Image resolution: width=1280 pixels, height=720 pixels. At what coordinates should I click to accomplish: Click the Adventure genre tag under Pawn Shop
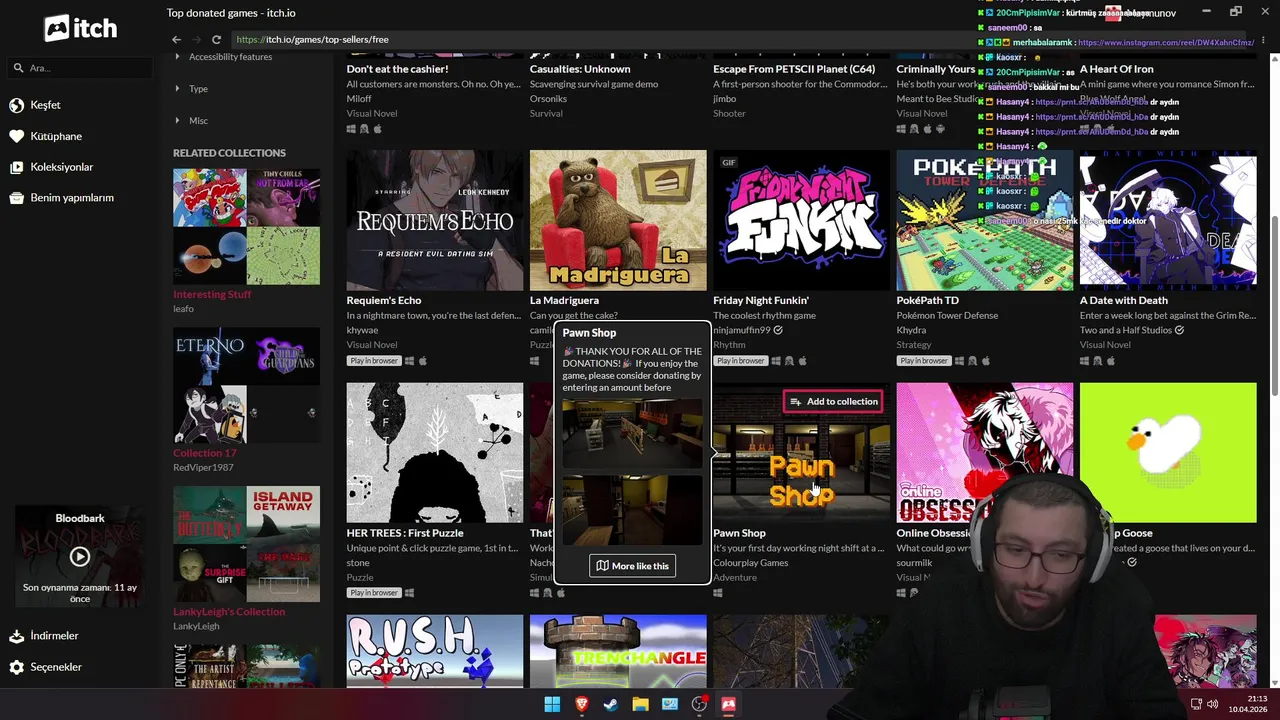pyautogui.click(x=735, y=578)
